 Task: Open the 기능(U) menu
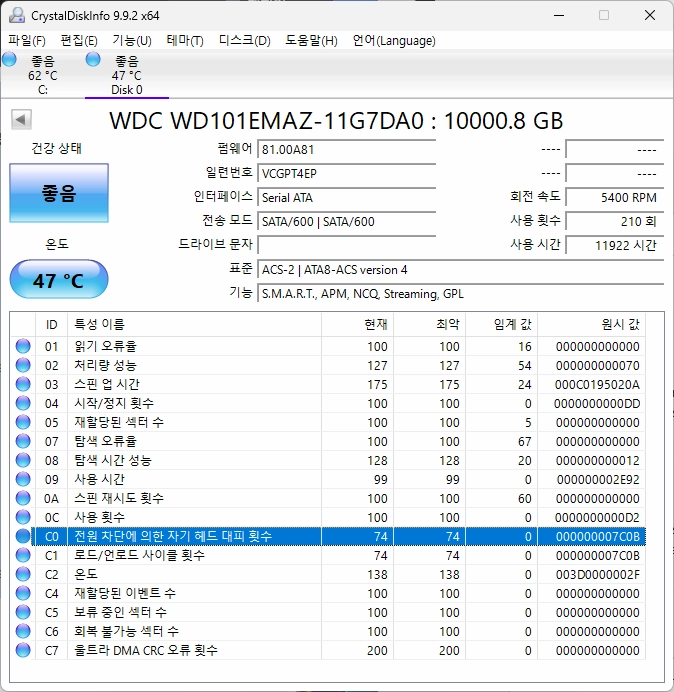pyautogui.click(x=132, y=41)
